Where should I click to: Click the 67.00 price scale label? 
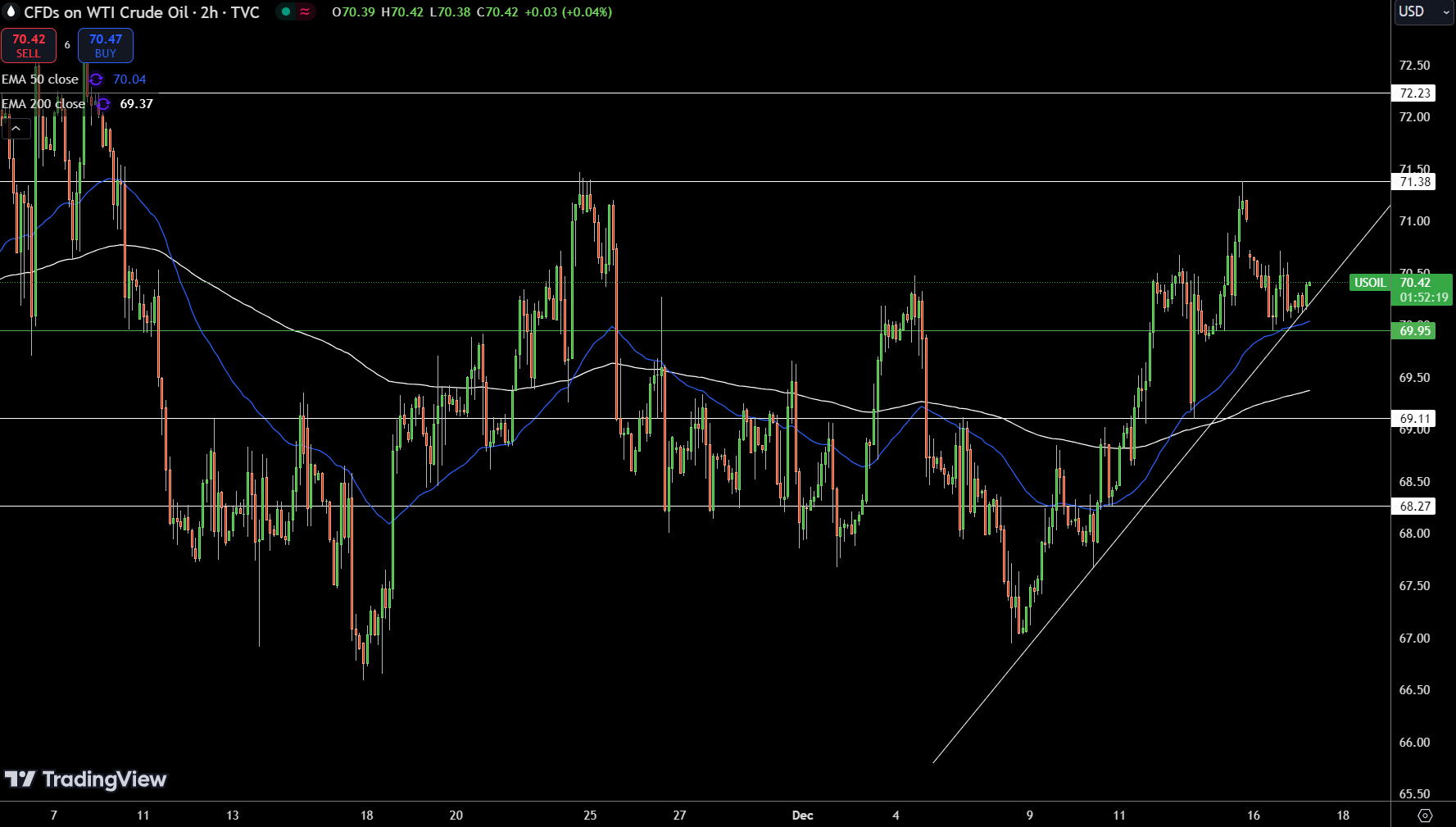tap(1414, 638)
